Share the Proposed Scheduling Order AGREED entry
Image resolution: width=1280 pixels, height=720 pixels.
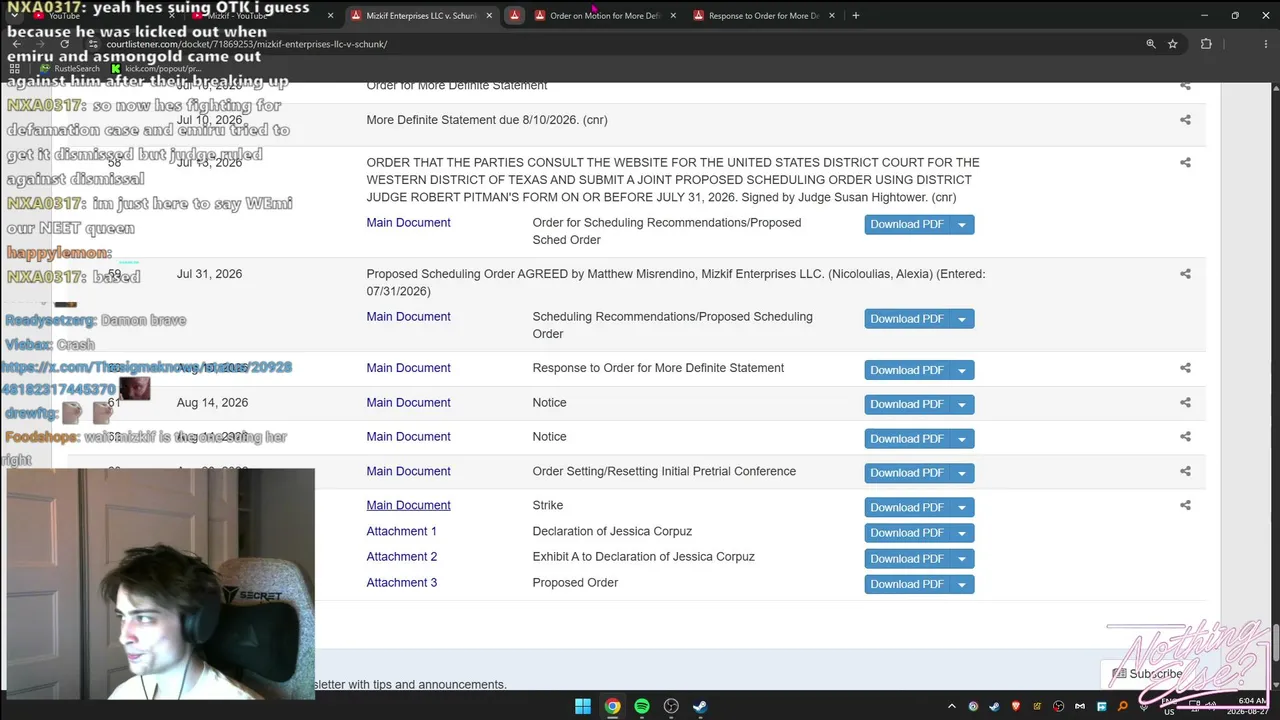point(1185,274)
